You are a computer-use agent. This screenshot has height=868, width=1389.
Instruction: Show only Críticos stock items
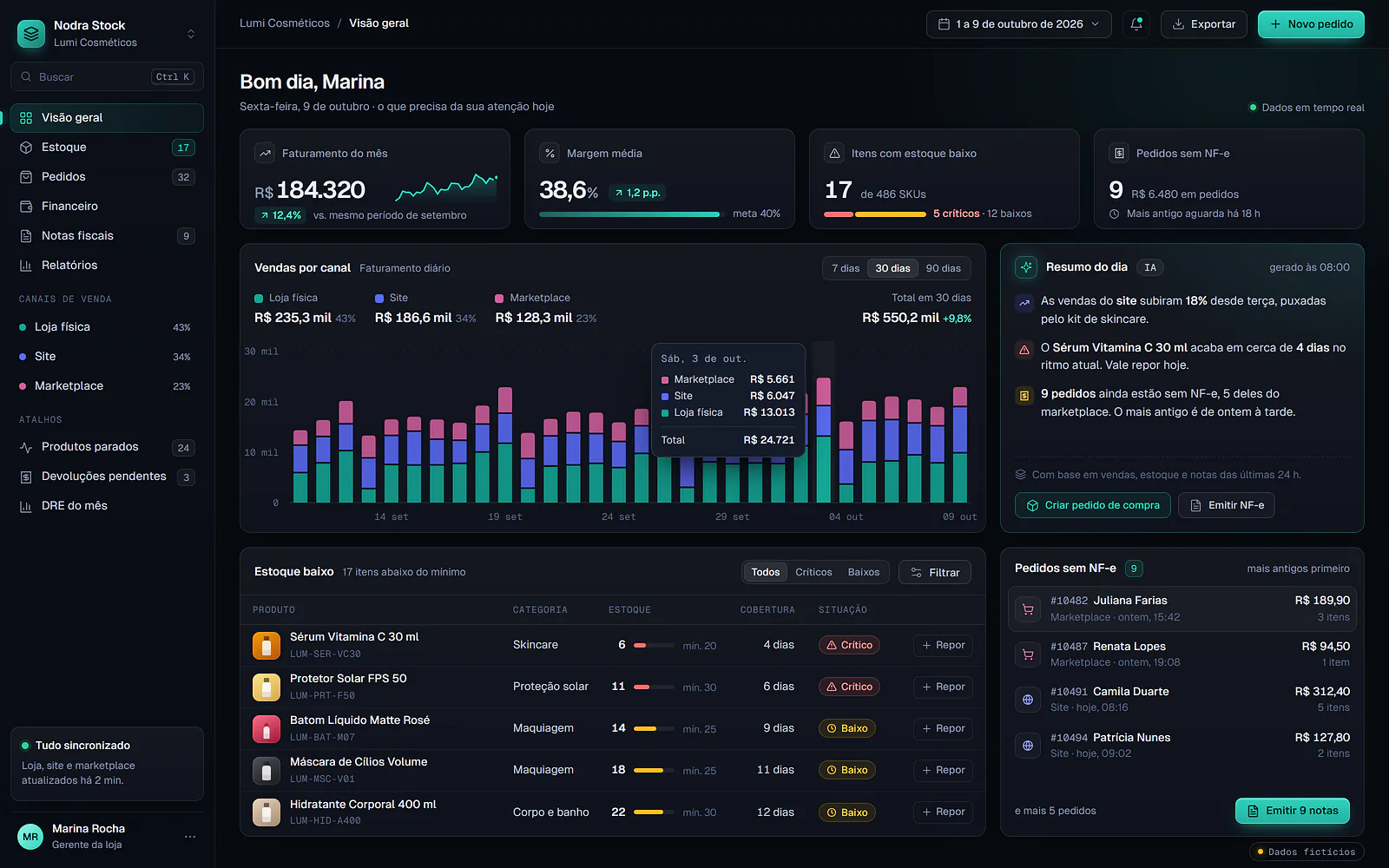pyautogui.click(x=813, y=572)
